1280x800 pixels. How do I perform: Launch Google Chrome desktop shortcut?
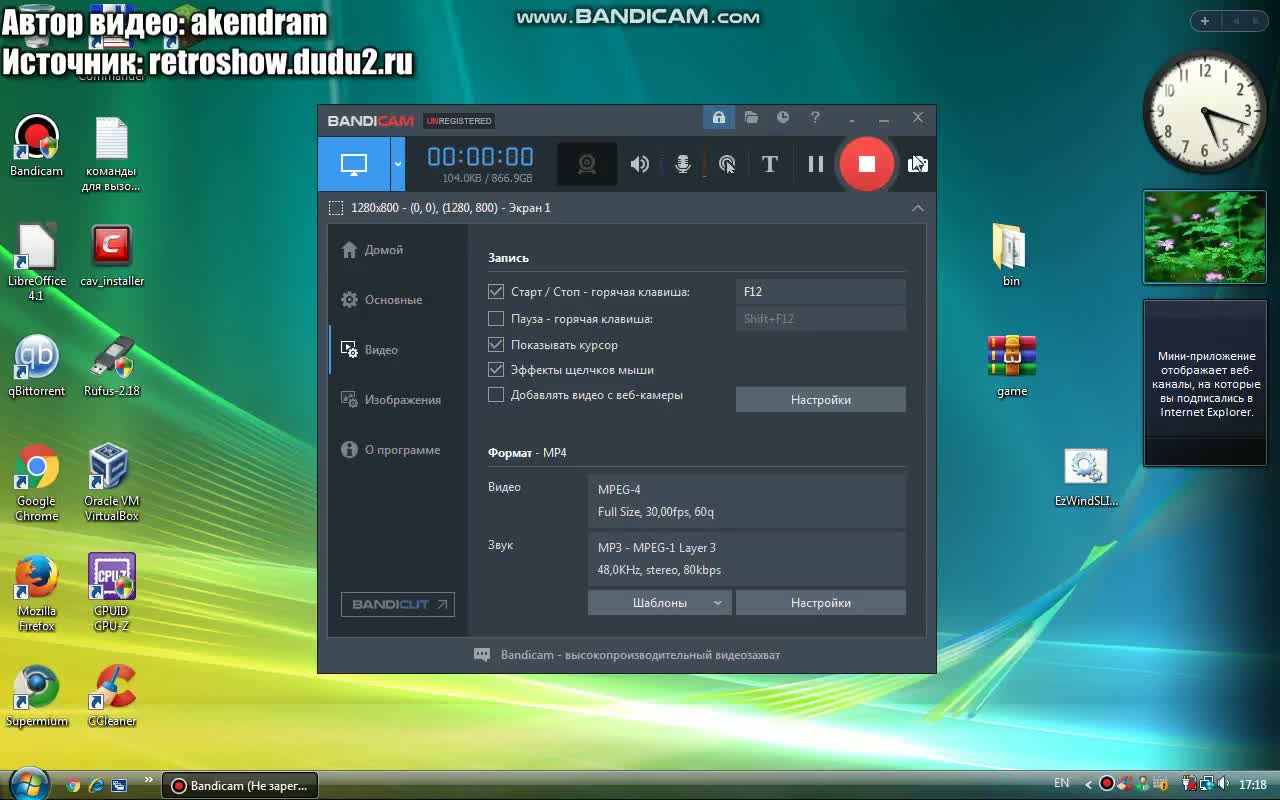point(37,484)
